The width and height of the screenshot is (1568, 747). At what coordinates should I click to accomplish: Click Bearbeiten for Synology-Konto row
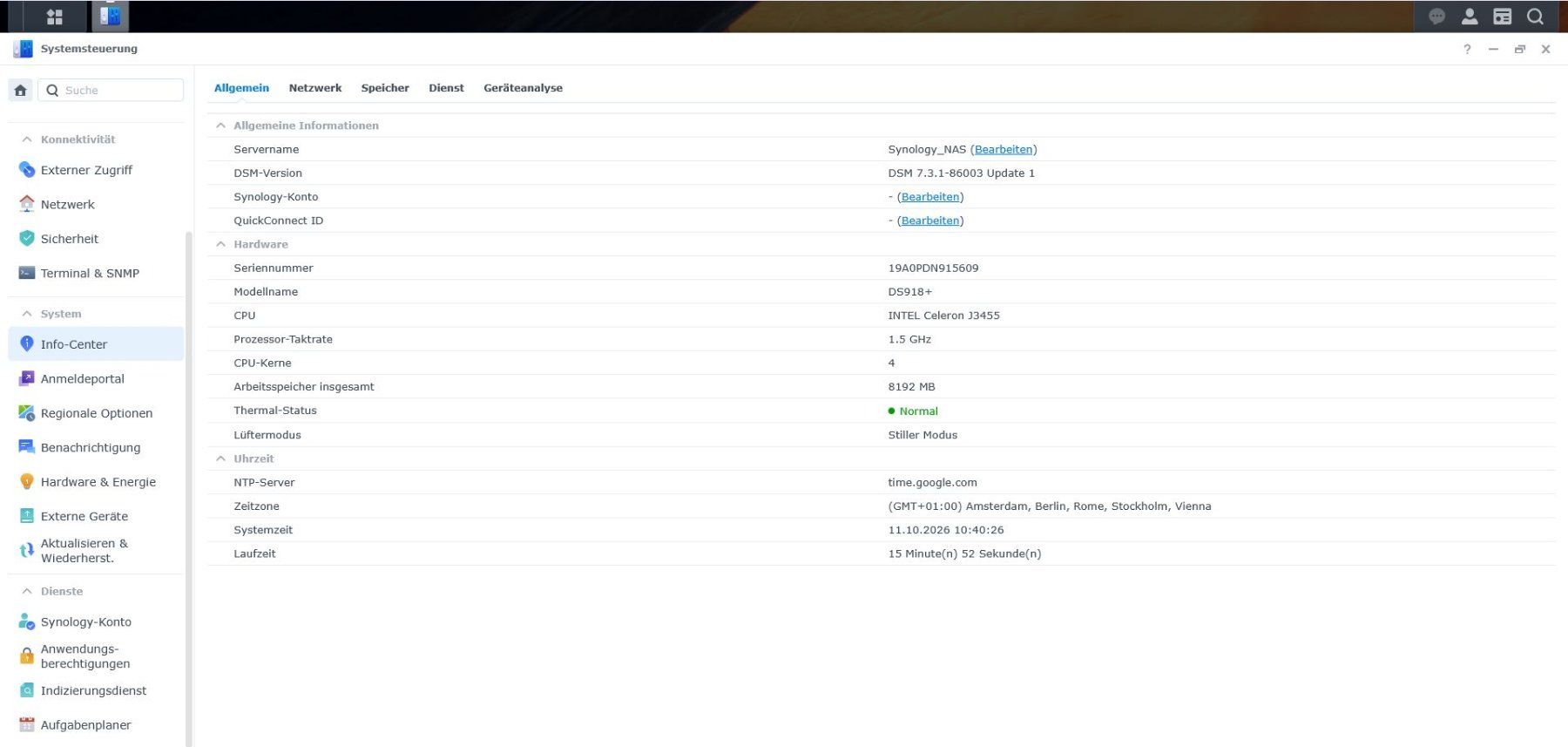click(930, 197)
